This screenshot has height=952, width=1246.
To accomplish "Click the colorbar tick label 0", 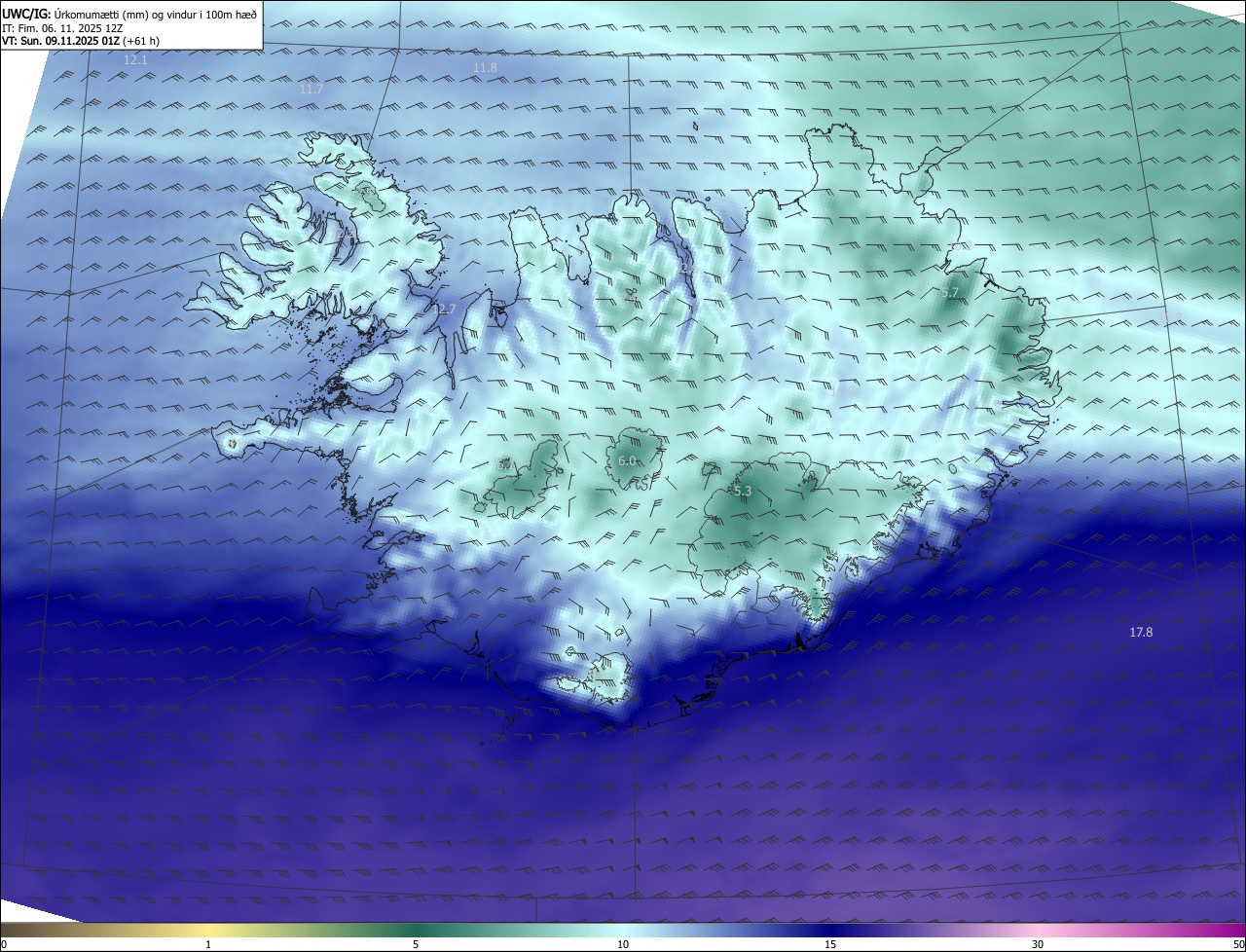I will (x=3, y=945).
